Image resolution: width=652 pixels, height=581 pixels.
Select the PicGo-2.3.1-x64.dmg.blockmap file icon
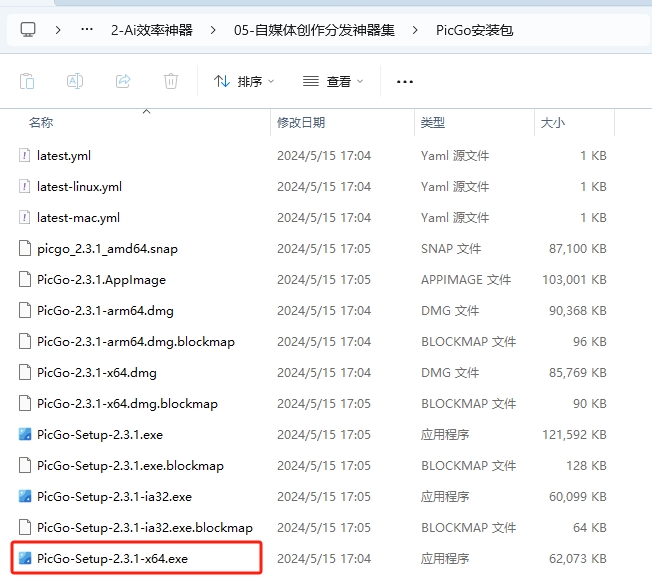[25, 403]
